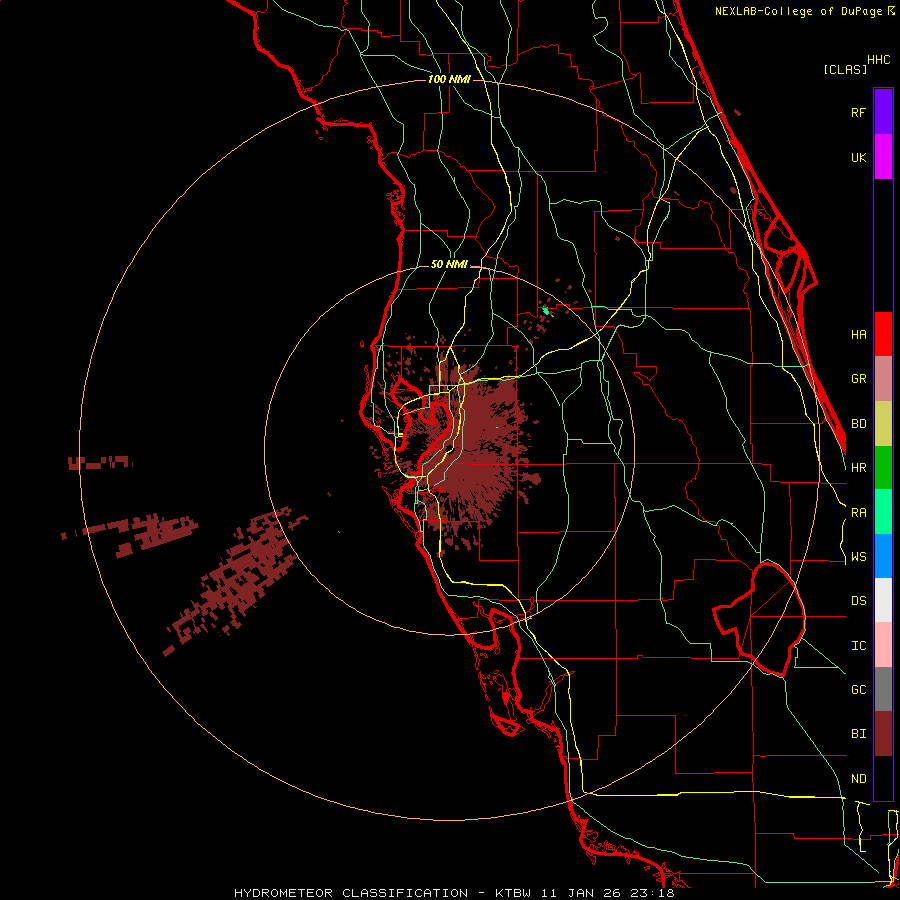Click the GR pink legend swatch
Viewport: 900px width, 900px height.
883,379
